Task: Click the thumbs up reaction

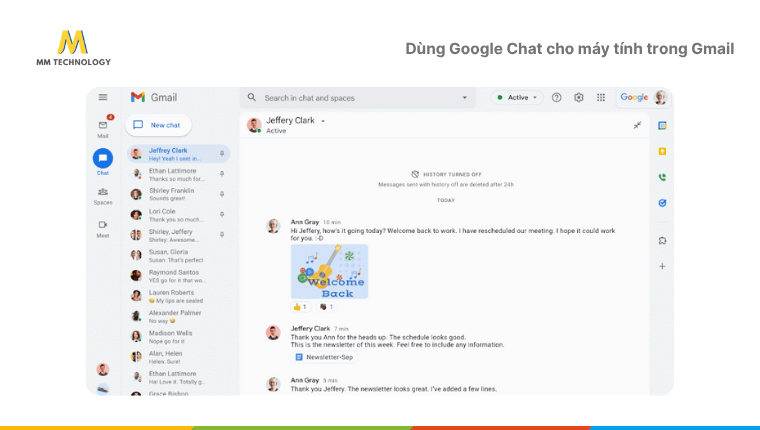Action: pos(300,306)
